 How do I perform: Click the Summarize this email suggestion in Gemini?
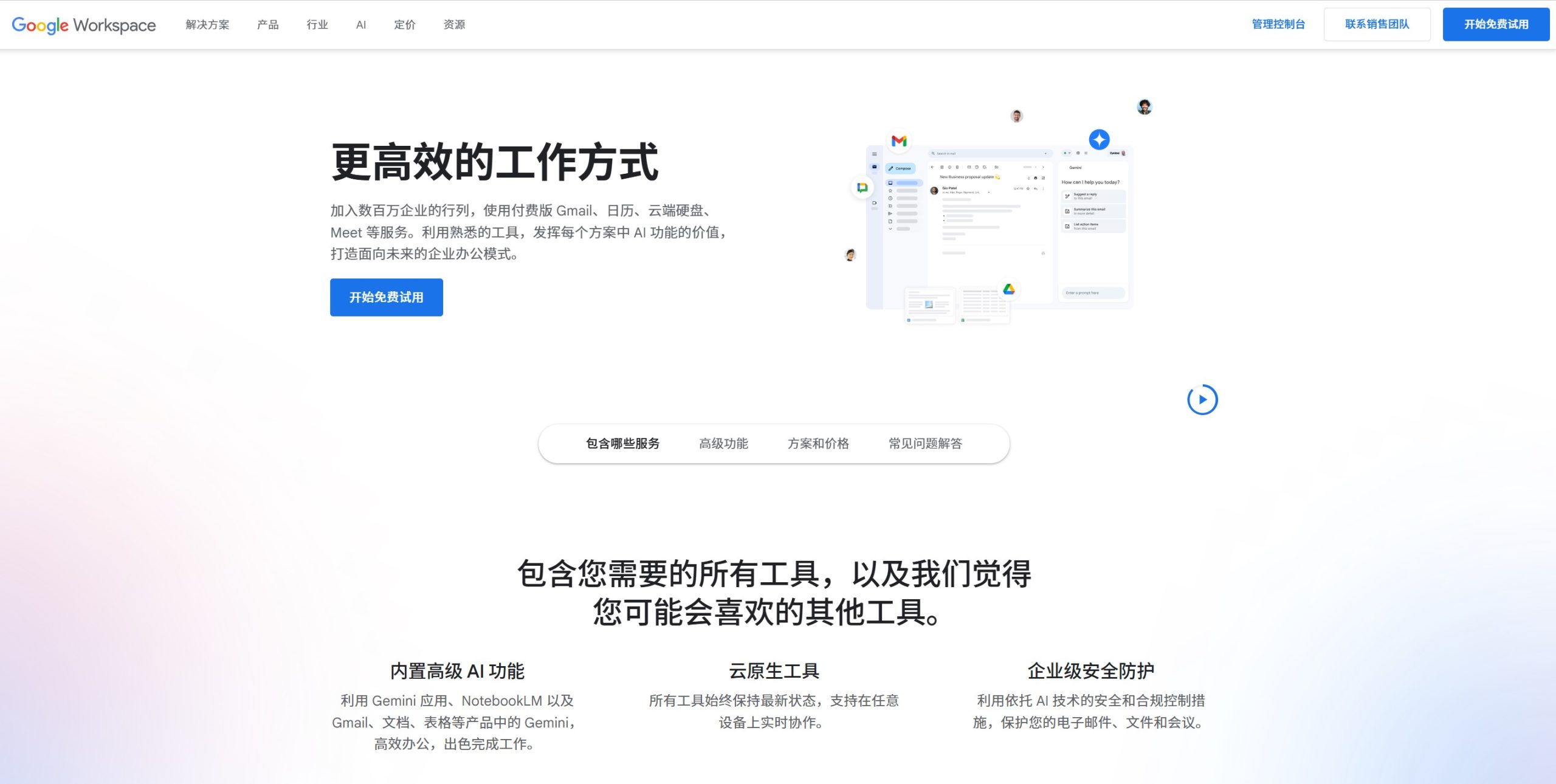coord(1093,211)
